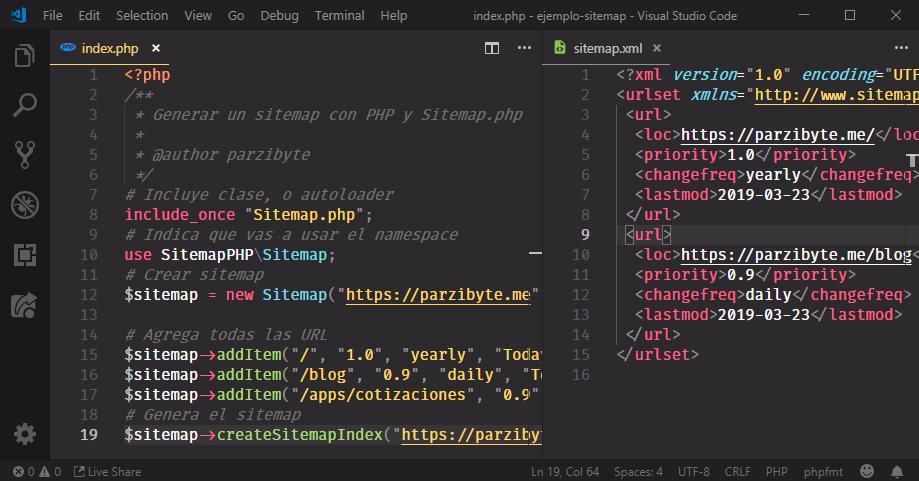Click the XML file icon on the sitemap.xml tab
919x481 pixels.
pos(560,47)
